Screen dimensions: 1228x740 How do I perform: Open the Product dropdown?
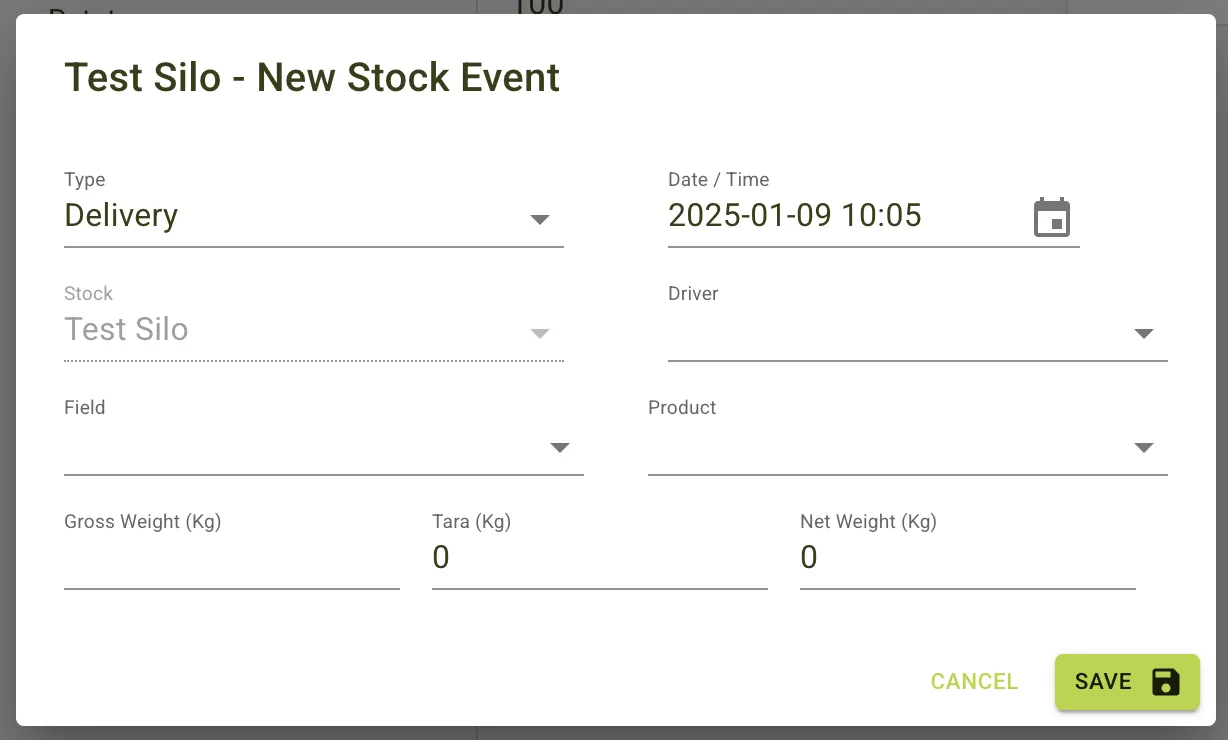[1144, 447]
